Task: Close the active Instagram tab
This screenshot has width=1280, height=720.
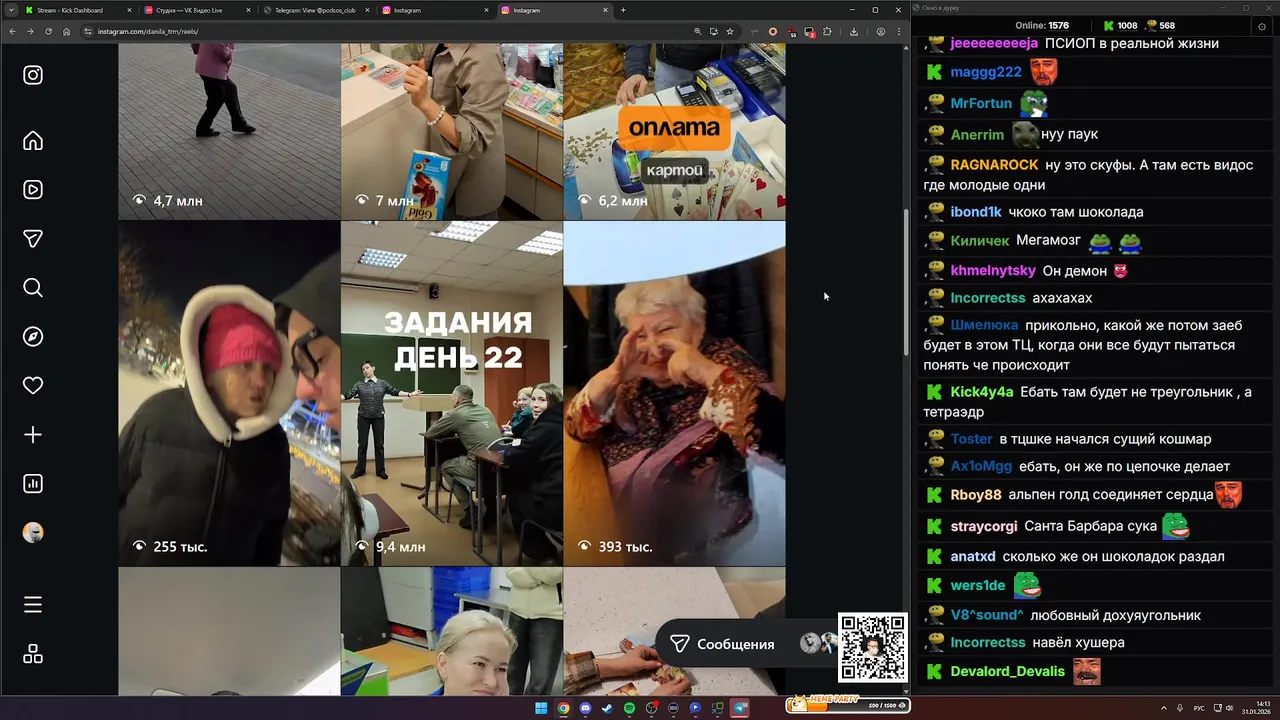Action: [x=605, y=10]
